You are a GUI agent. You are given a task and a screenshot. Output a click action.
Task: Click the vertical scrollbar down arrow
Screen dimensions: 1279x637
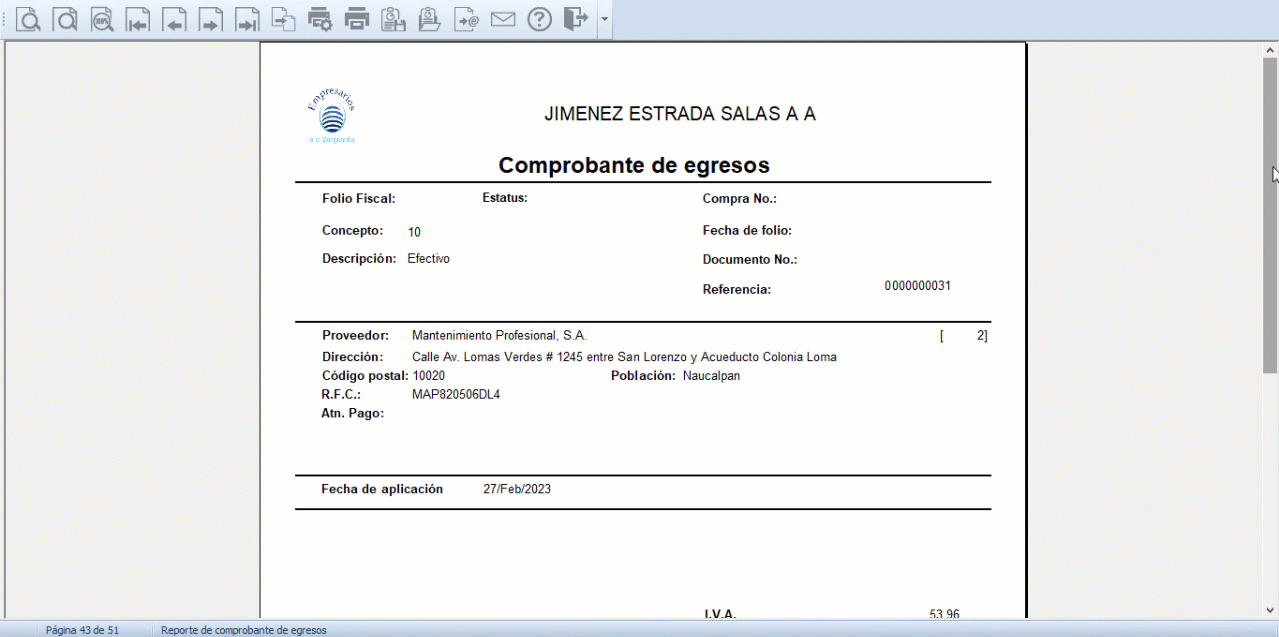(1270, 610)
